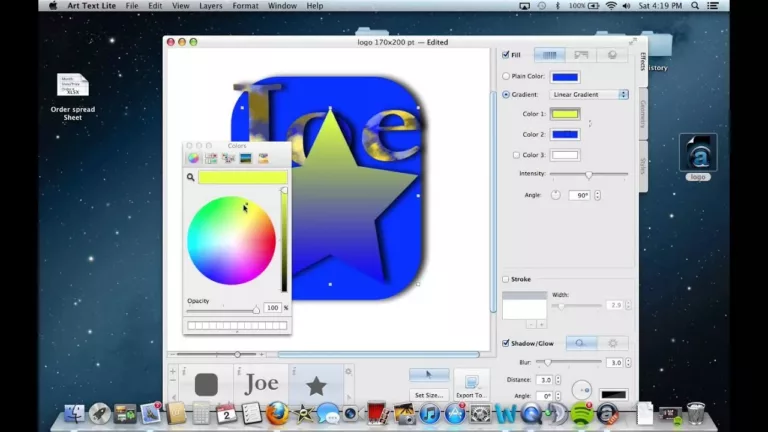Open the logo Art Text desktop file
Image resolution: width=768 pixels, height=432 pixels.
pos(698,158)
